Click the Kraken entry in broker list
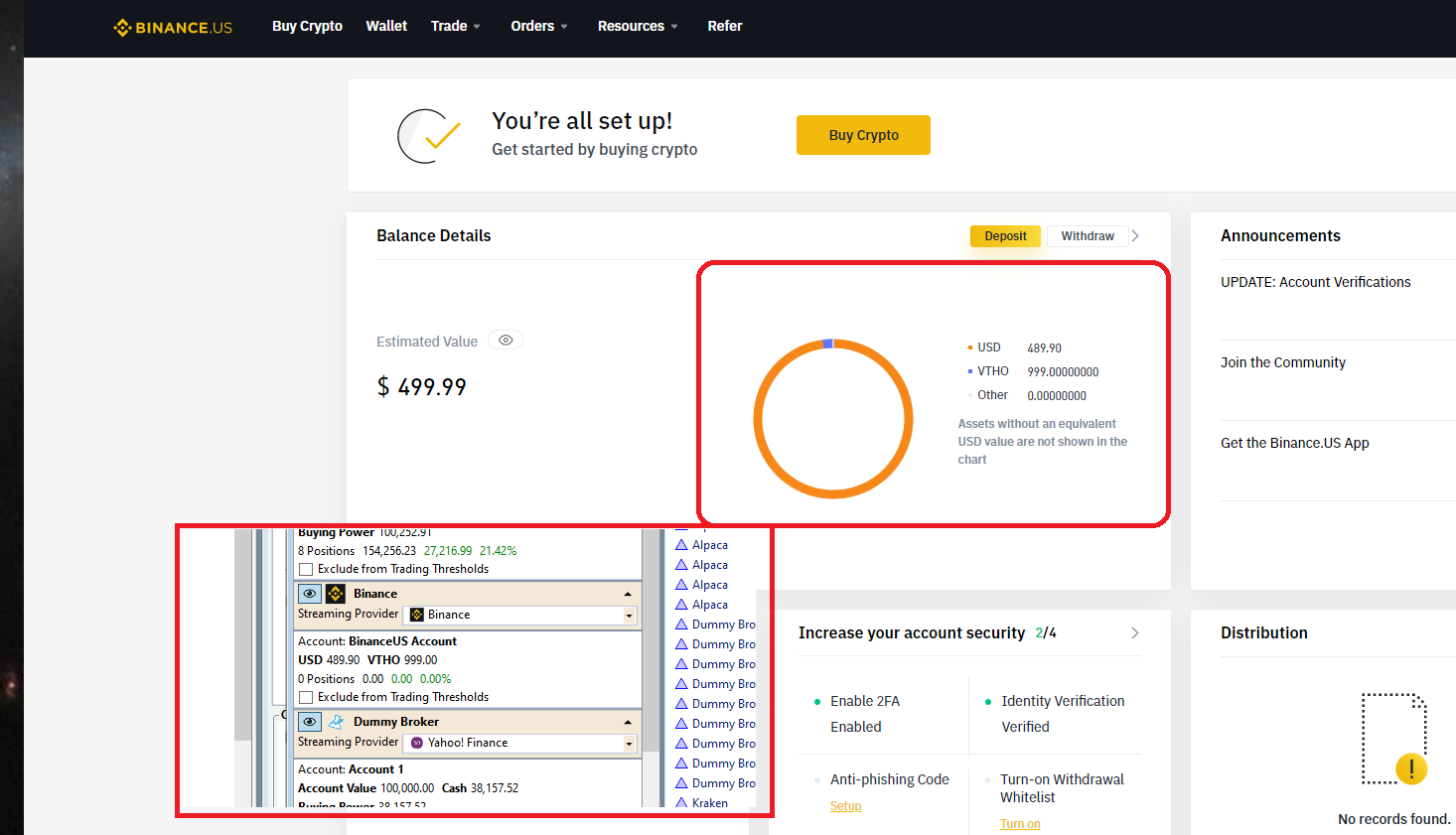The width and height of the screenshot is (1456, 835). pos(710,802)
